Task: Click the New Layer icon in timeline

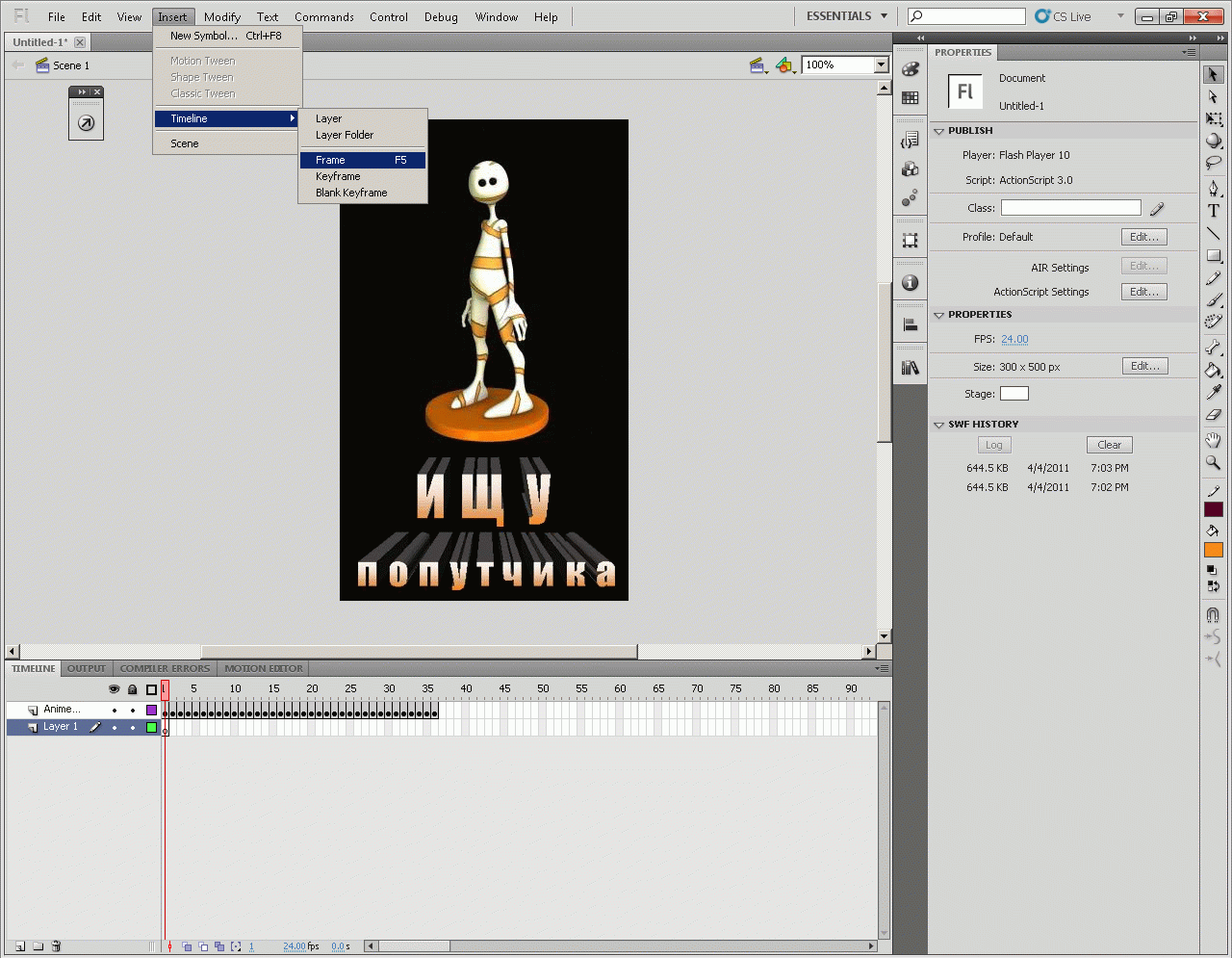Action: pos(19,946)
